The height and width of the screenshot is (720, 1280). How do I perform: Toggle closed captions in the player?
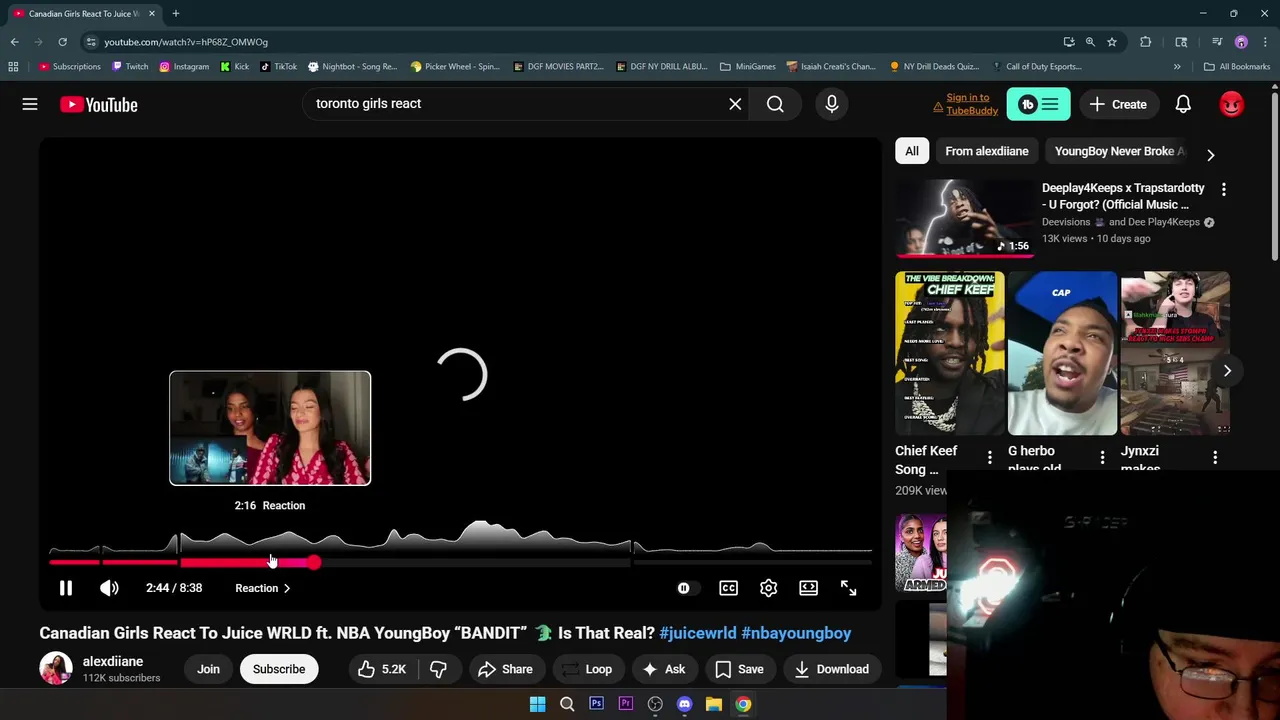[x=728, y=588]
